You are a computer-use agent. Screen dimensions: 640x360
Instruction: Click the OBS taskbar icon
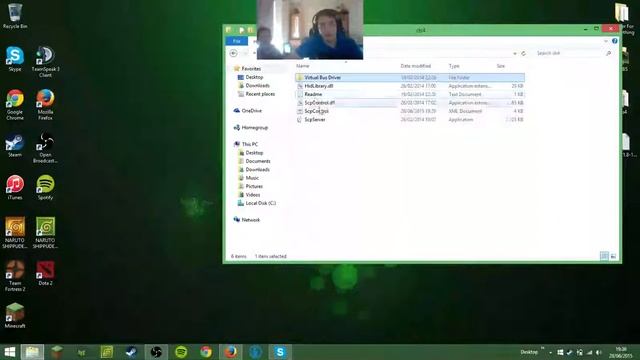click(x=156, y=352)
